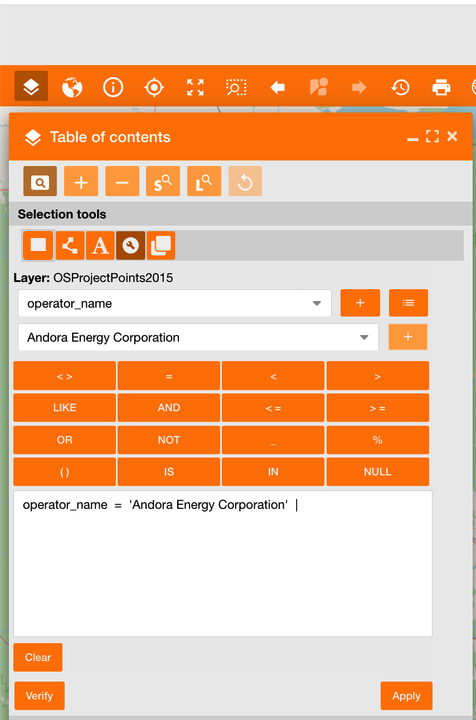Choose the text attribute selection tool
Viewport: 476px width, 720px height.
pos(100,245)
